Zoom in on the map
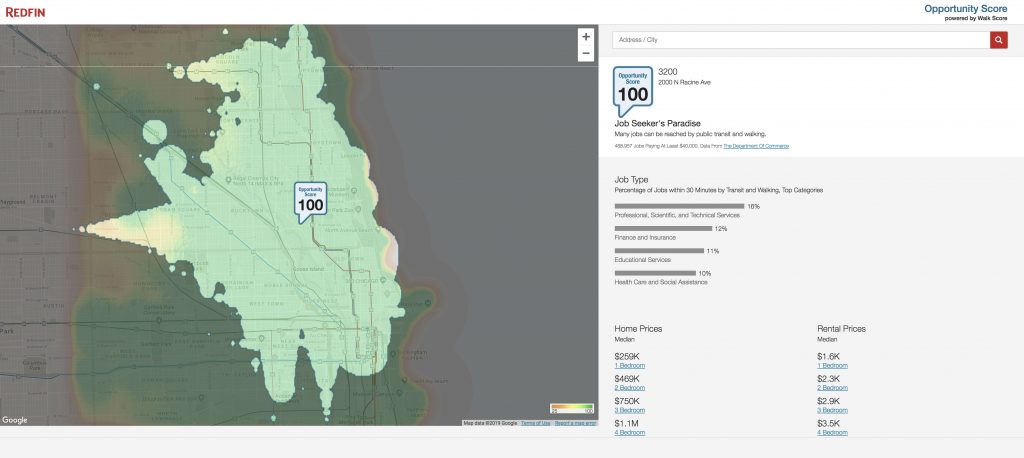Screen dimensions: 1024x458 [585, 37]
